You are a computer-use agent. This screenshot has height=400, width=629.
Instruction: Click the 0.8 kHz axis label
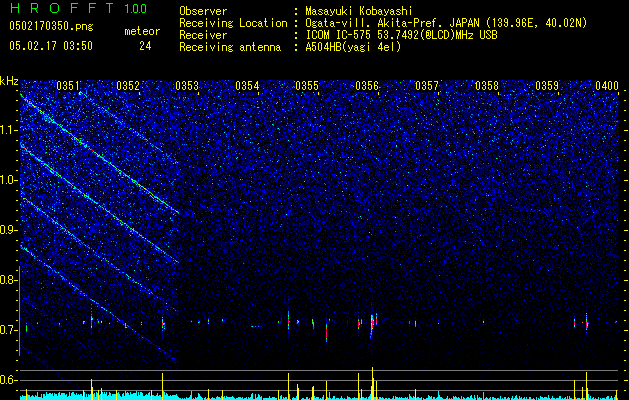pos(8,280)
